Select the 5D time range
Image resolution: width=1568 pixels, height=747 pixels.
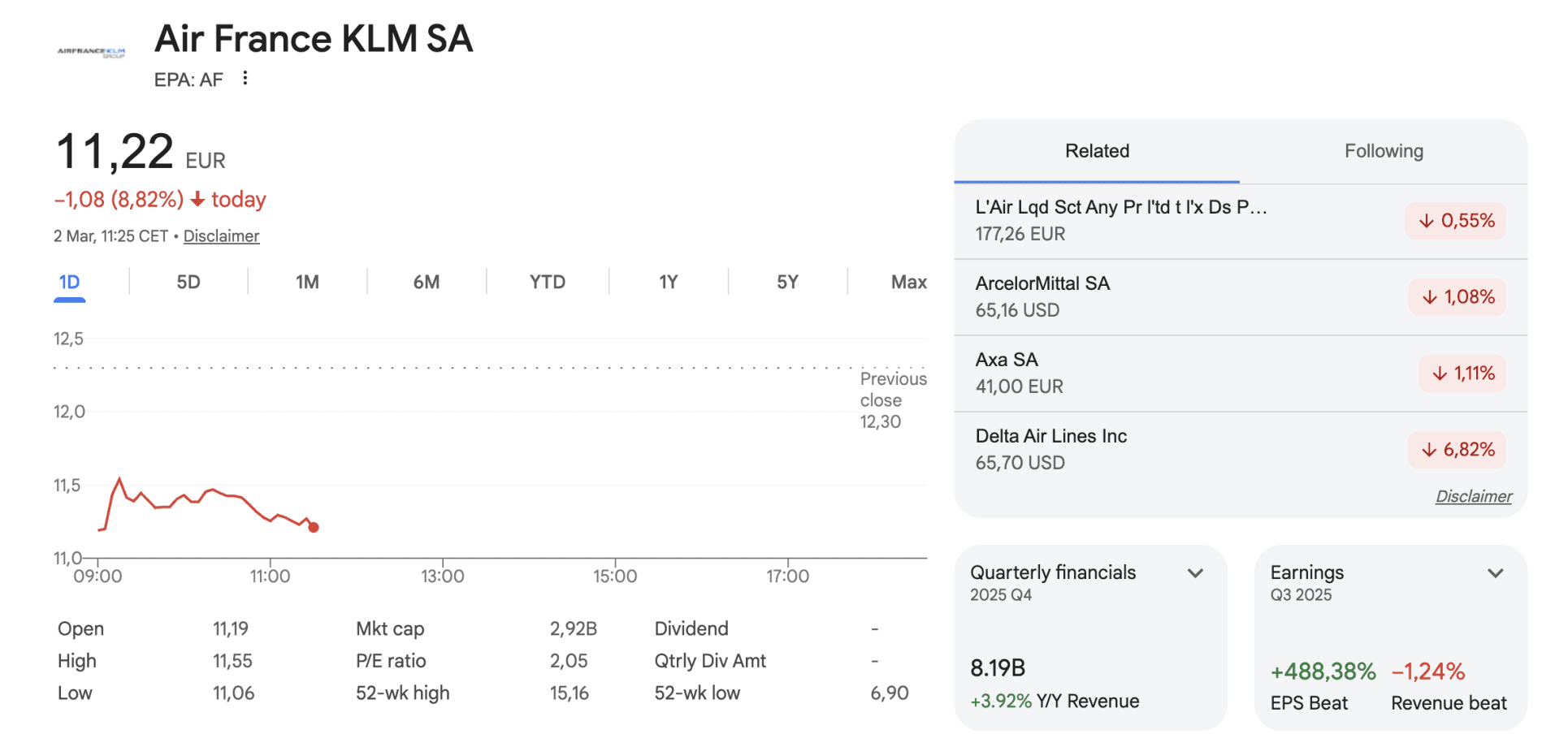pos(188,282)
